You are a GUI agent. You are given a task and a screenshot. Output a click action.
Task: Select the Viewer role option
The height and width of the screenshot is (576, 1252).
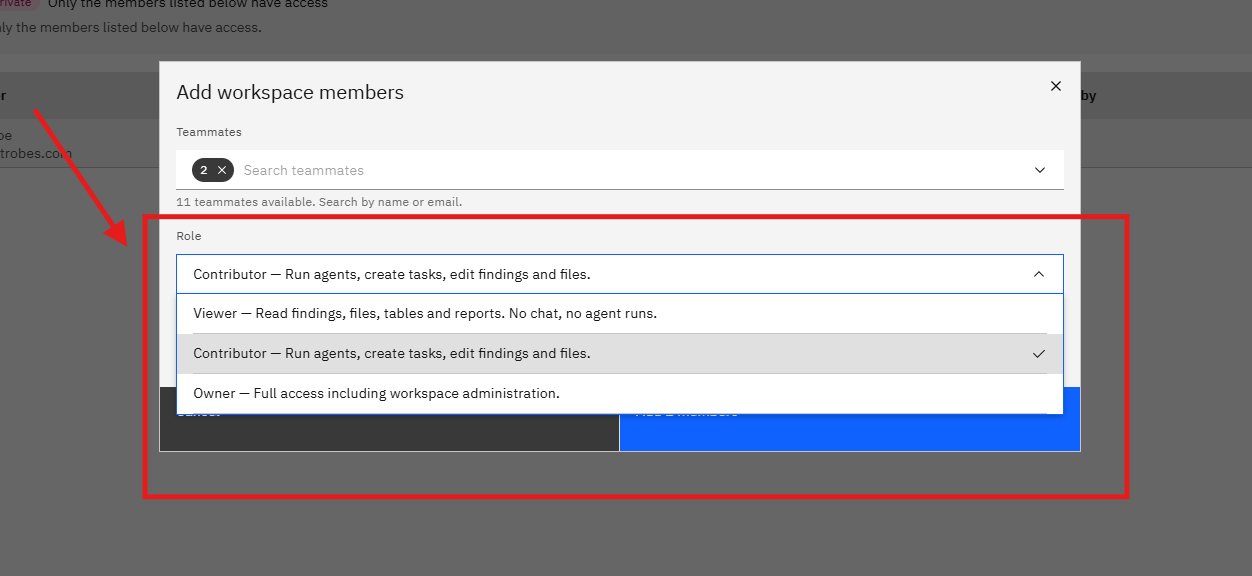(620, 313)
